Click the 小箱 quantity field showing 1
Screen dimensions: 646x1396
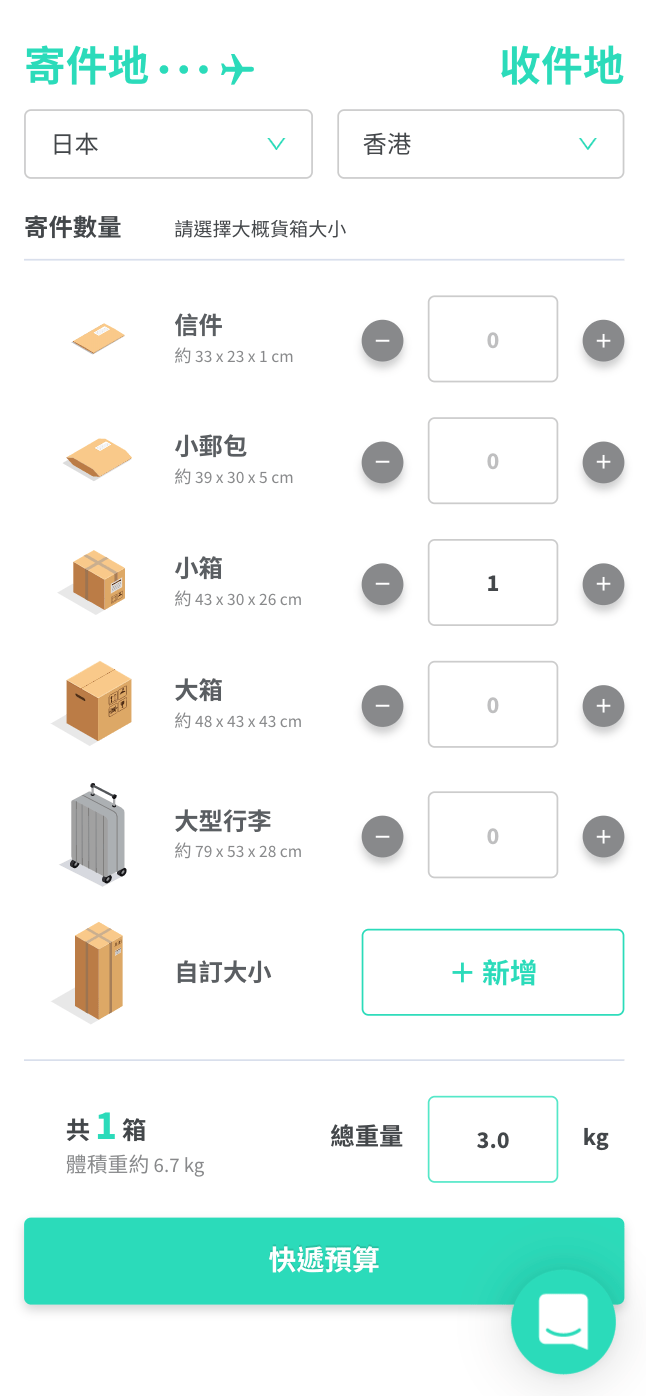point(492,583)
